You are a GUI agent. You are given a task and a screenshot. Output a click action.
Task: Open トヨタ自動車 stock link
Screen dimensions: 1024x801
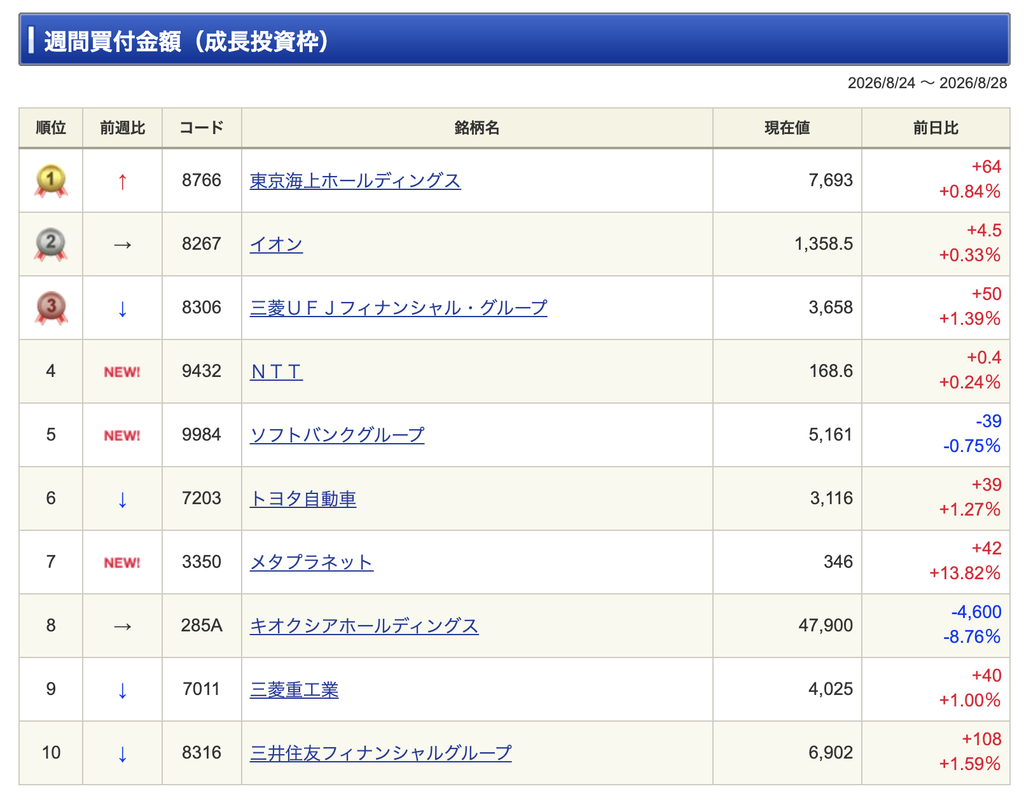click(303, 499)
